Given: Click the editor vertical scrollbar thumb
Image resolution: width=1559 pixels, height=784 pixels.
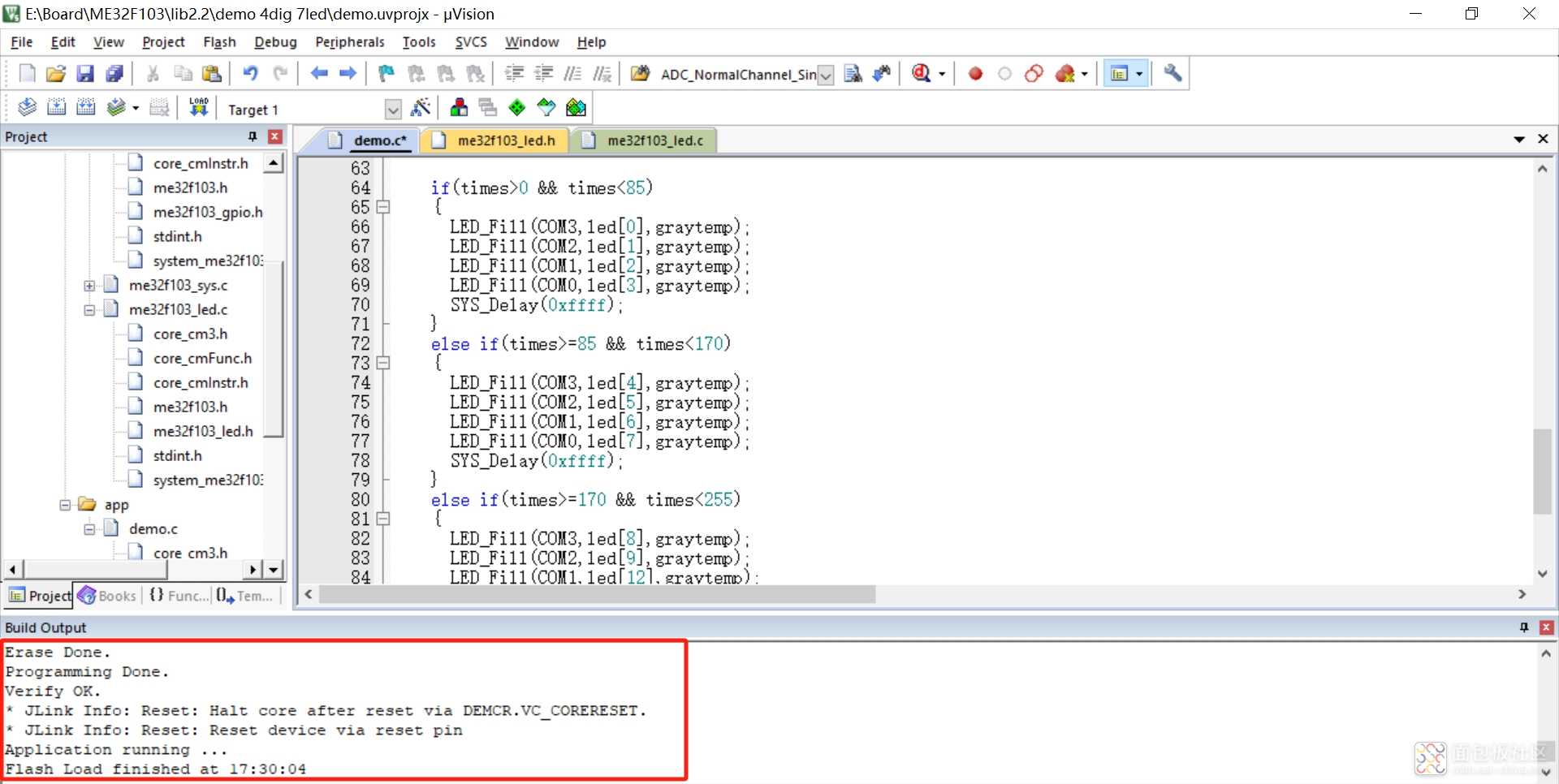Looking at the screenshot, I should point(1542,471).
